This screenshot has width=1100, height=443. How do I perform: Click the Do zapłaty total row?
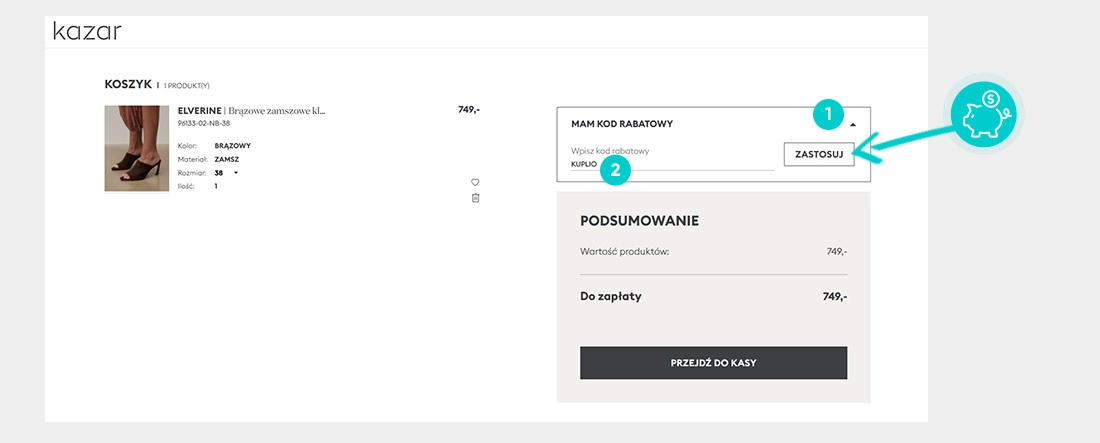click(x=713, y=297)
